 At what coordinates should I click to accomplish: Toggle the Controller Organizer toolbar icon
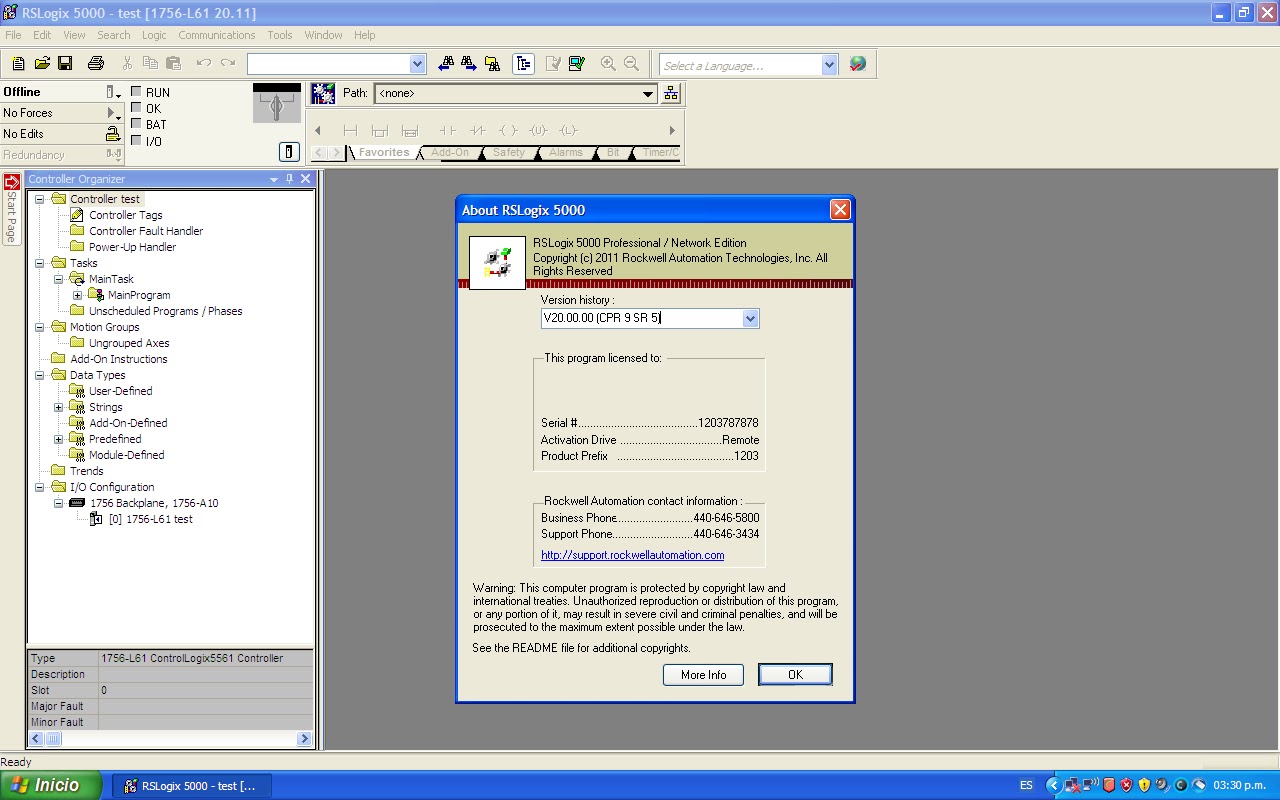523,63
